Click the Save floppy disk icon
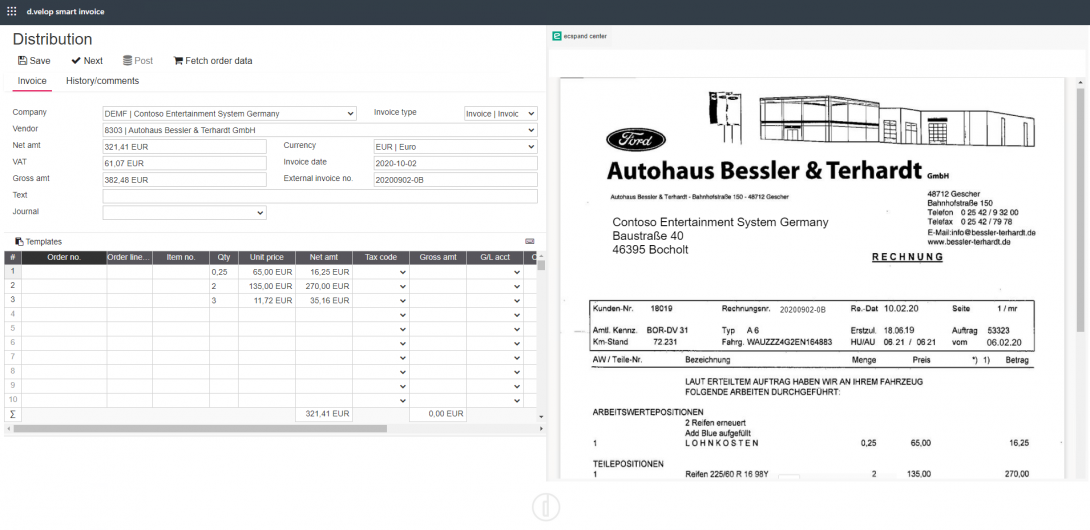This screenshot has height=530, width=1090. [x=22, y=61]
